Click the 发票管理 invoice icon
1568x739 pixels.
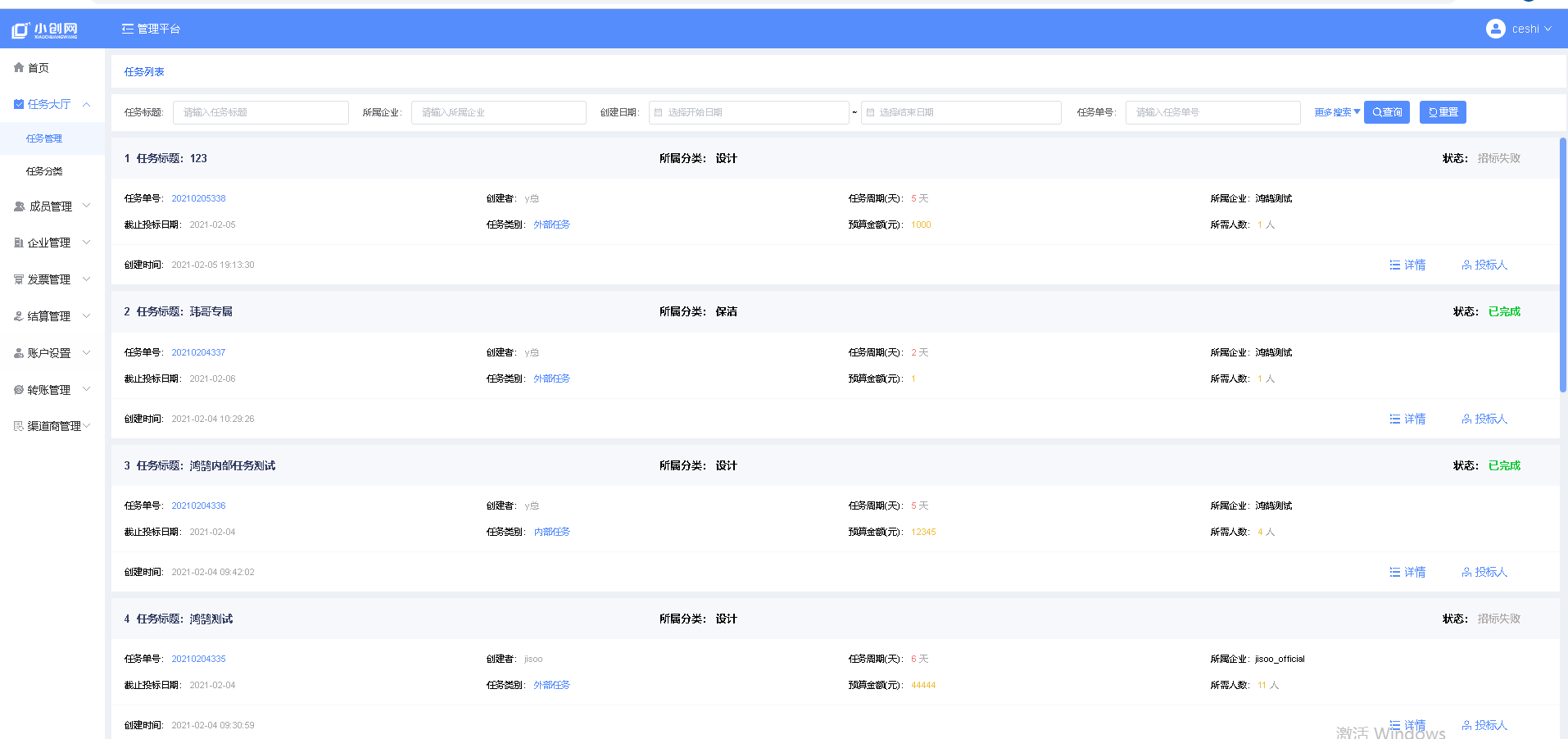pos(19,279)
